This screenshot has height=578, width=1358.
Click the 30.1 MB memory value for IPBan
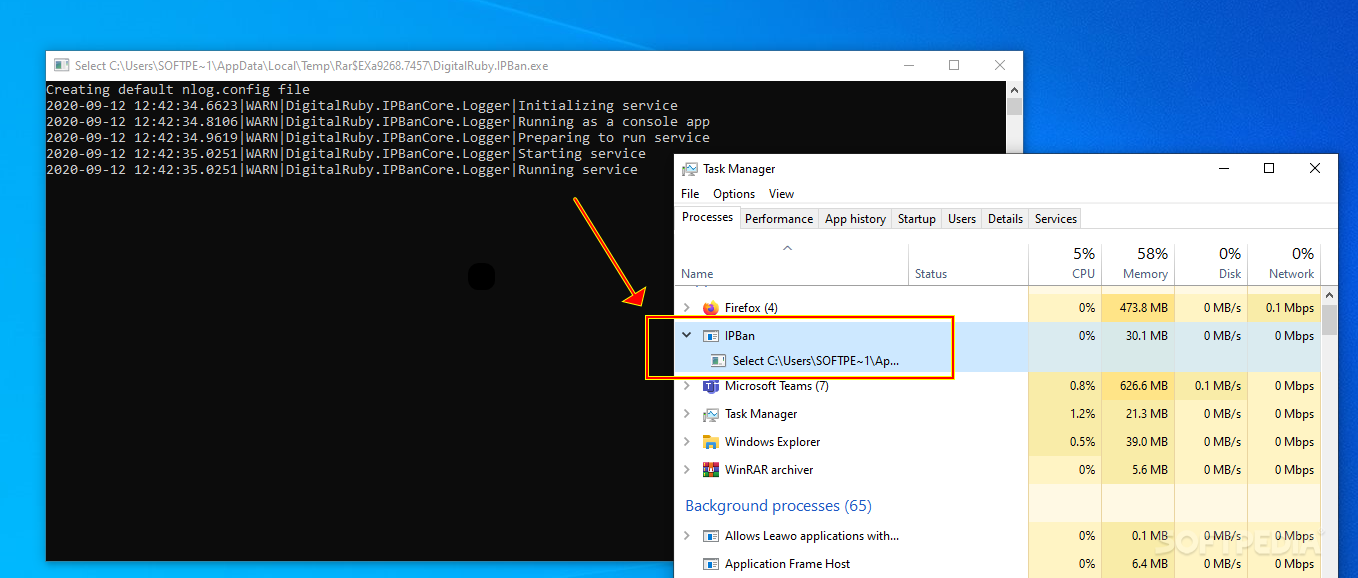pyautogui.click(x=1146, y=336)
